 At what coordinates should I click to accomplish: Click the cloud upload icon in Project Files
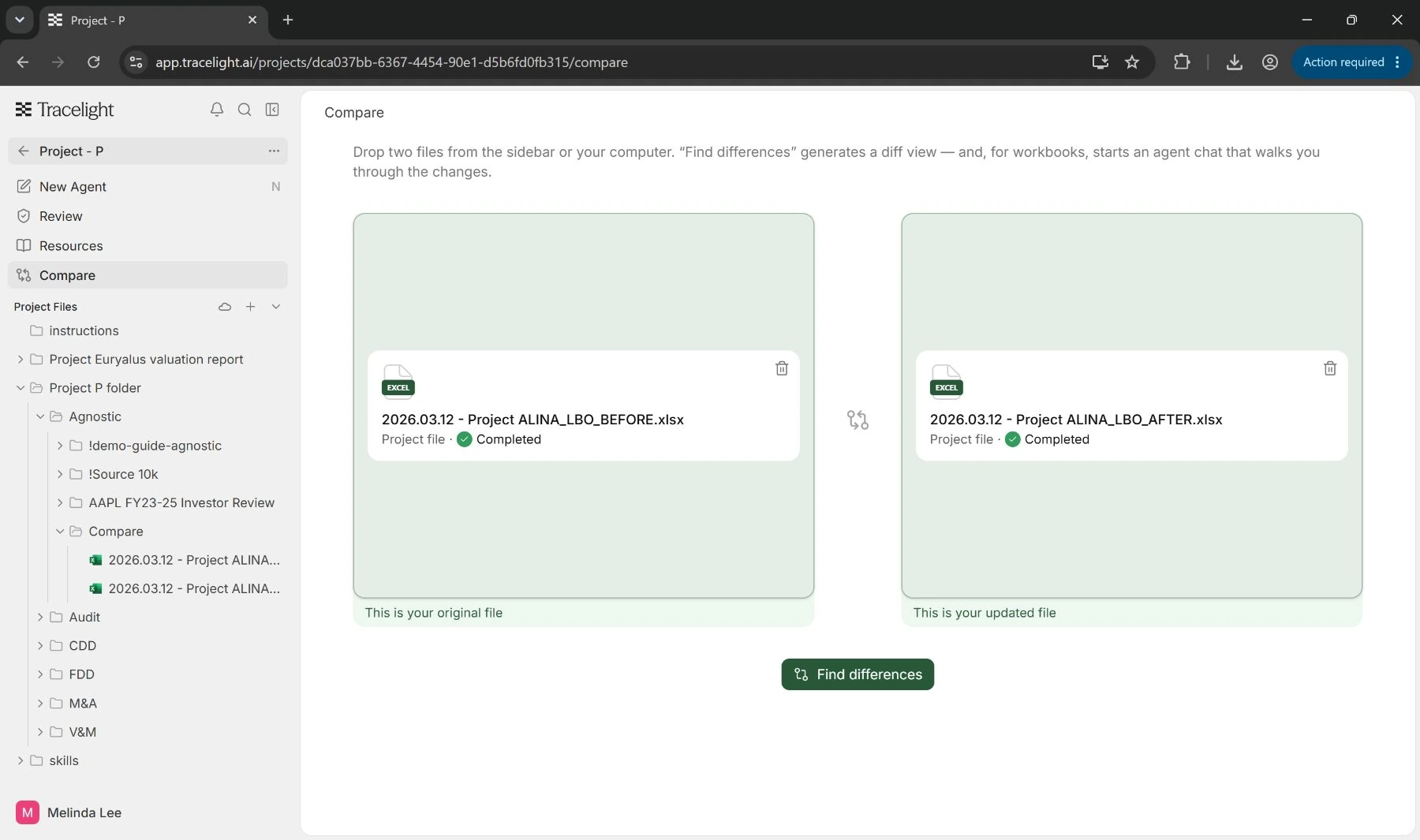point(225,307)
